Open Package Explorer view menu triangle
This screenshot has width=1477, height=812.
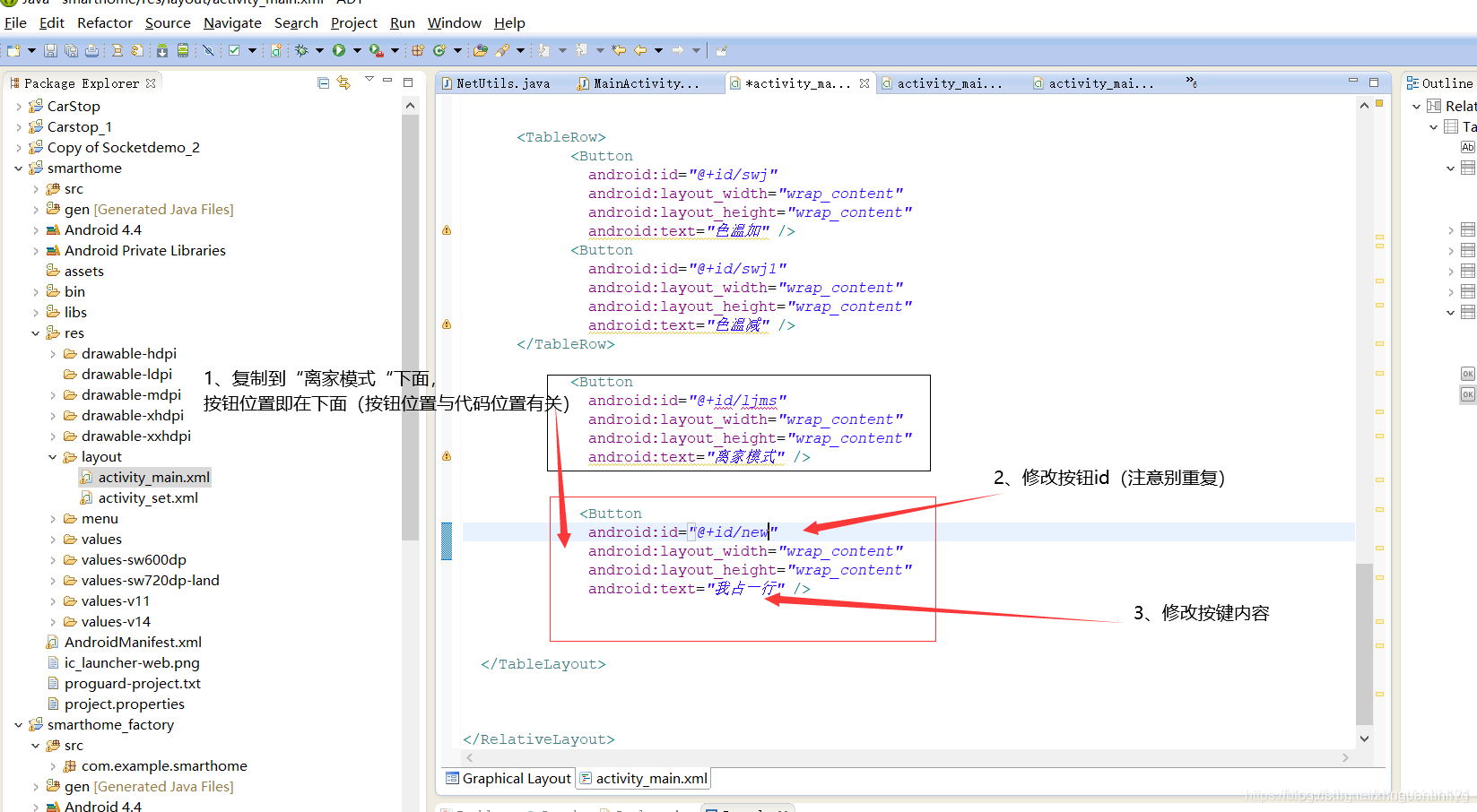tap(369, 80)
